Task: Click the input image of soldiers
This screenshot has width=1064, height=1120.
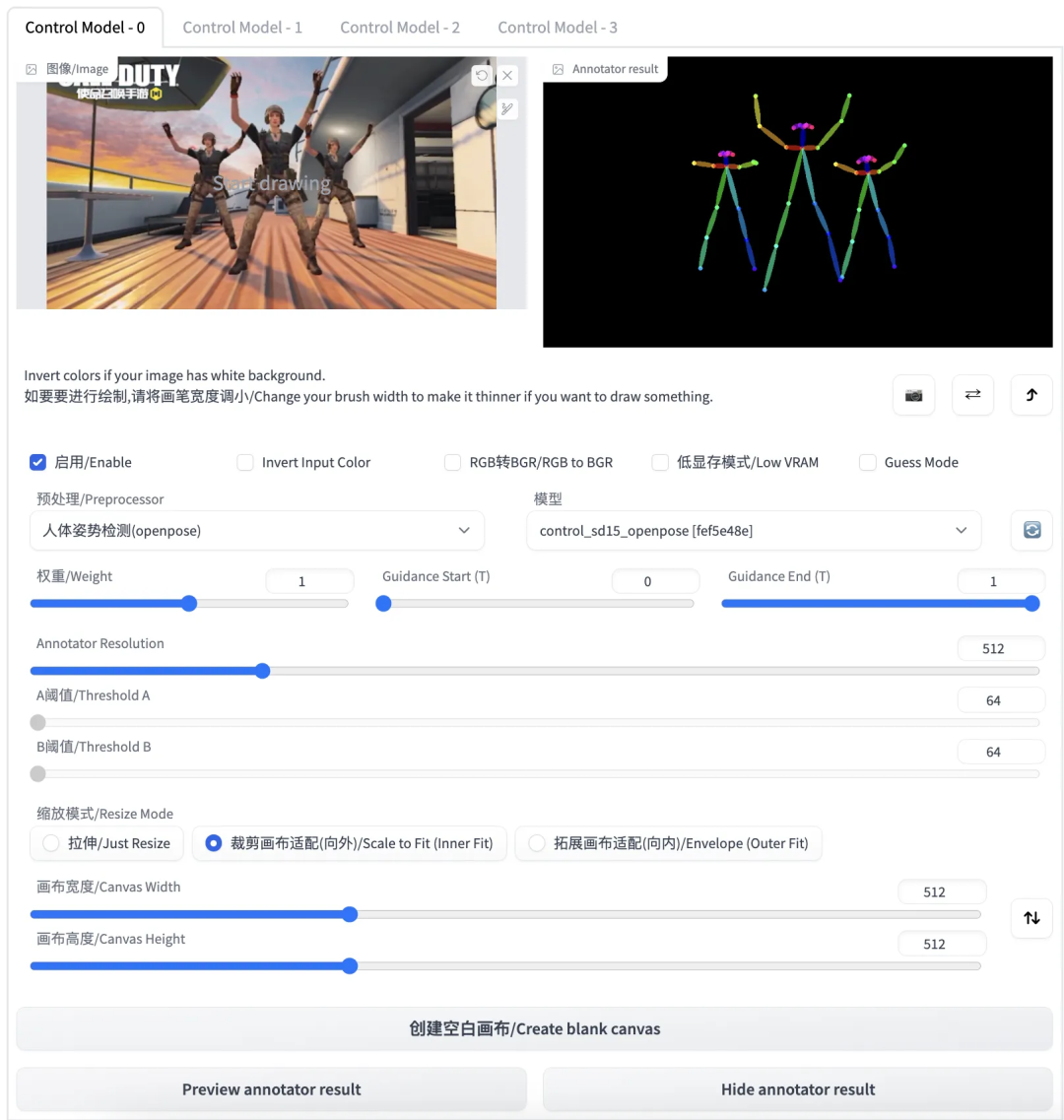Action: [272, 183]
